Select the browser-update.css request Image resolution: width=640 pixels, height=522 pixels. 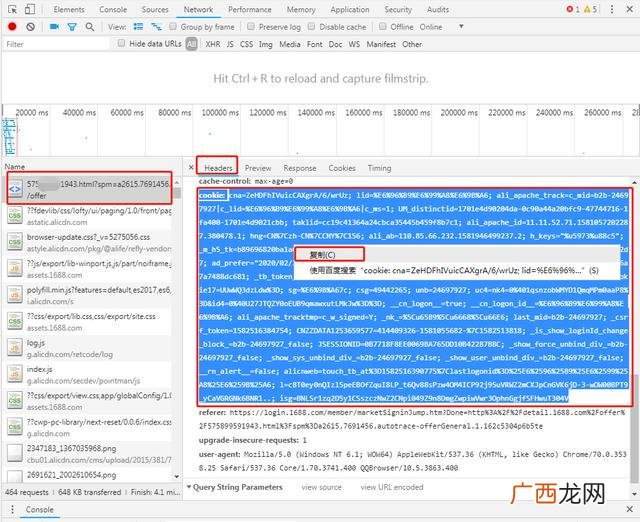(x=89, y=242)
